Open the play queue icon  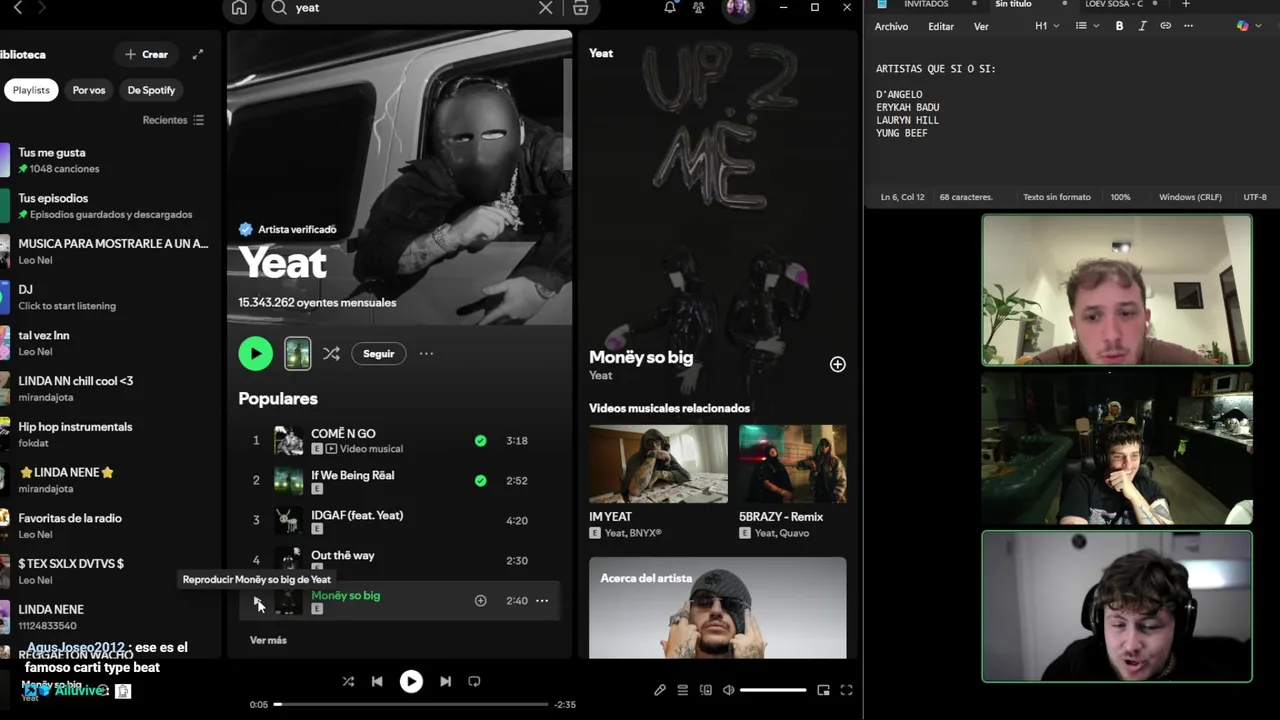click(683, 690)
